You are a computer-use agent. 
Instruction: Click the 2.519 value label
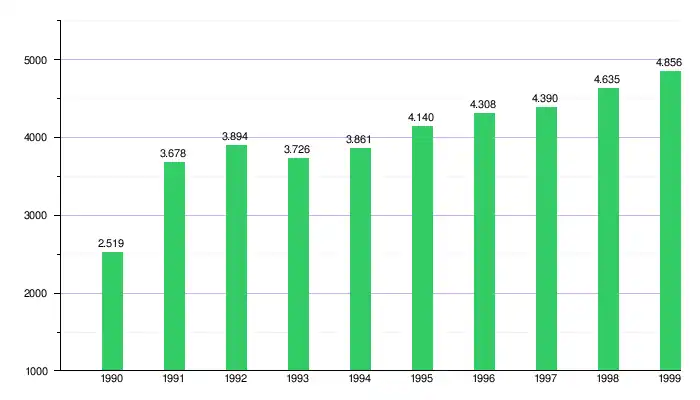111,243
